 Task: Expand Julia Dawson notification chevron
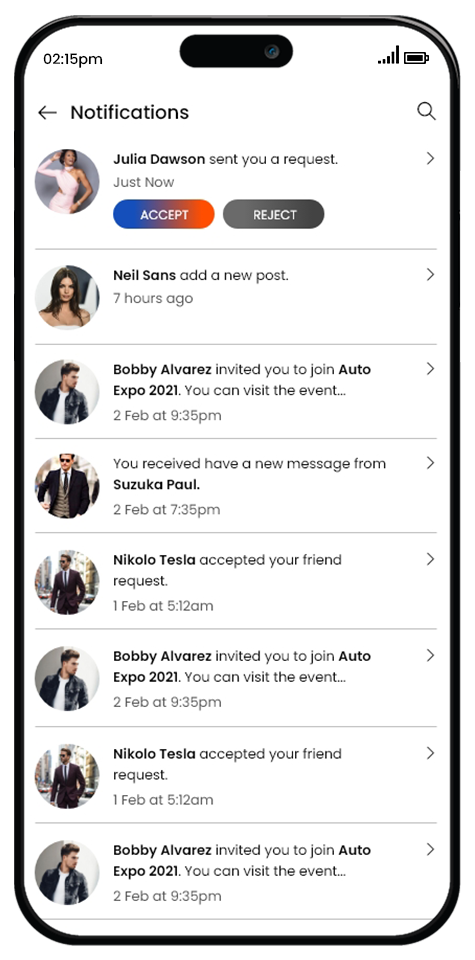click(x=430, y=159)
